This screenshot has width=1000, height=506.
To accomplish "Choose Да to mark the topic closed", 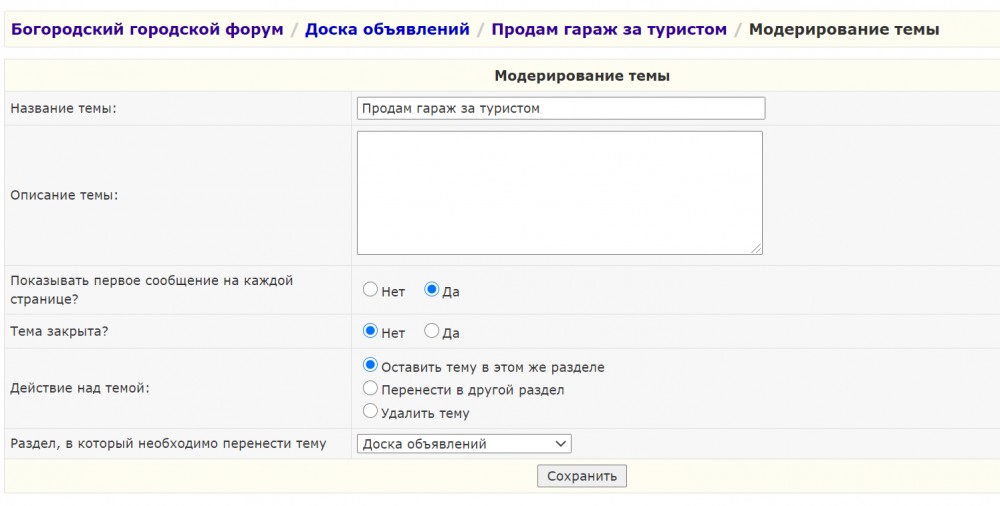I will [432, 331].
